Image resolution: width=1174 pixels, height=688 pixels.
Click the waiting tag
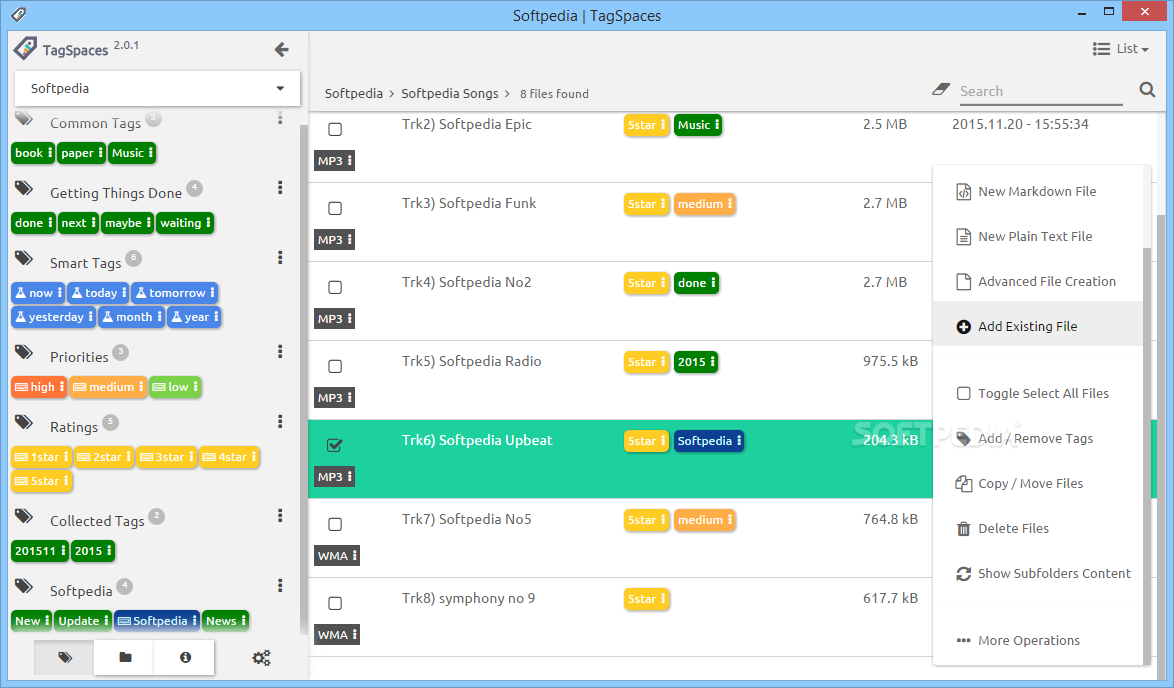pyautogui.click(x=185, y=223)
